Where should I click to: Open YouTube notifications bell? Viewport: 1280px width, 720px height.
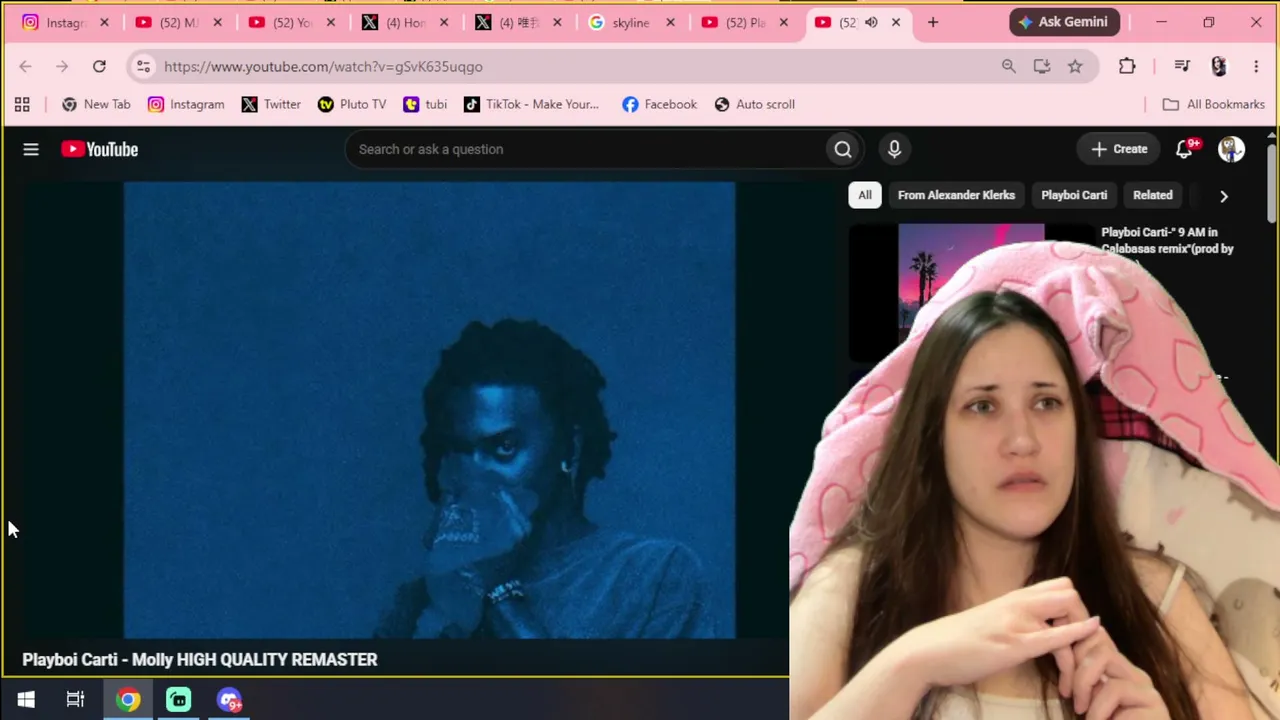(x=1185, y=149)
